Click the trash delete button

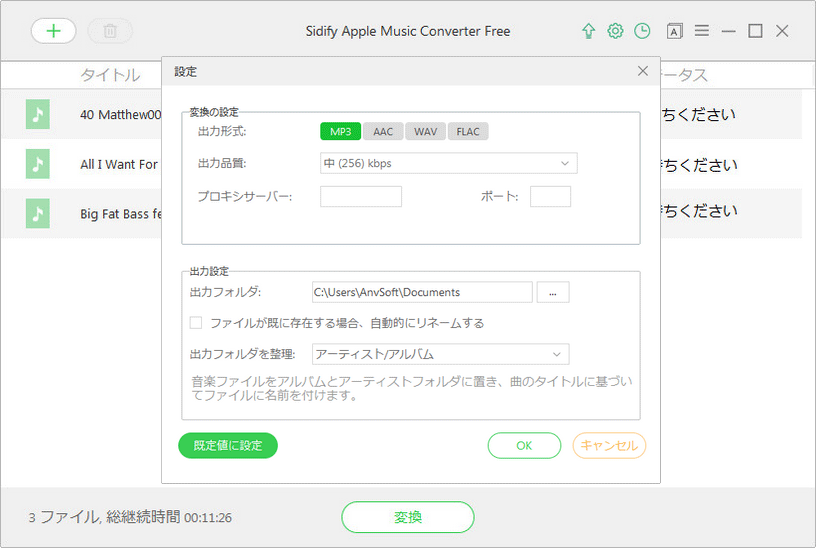[x=110, y=31]
